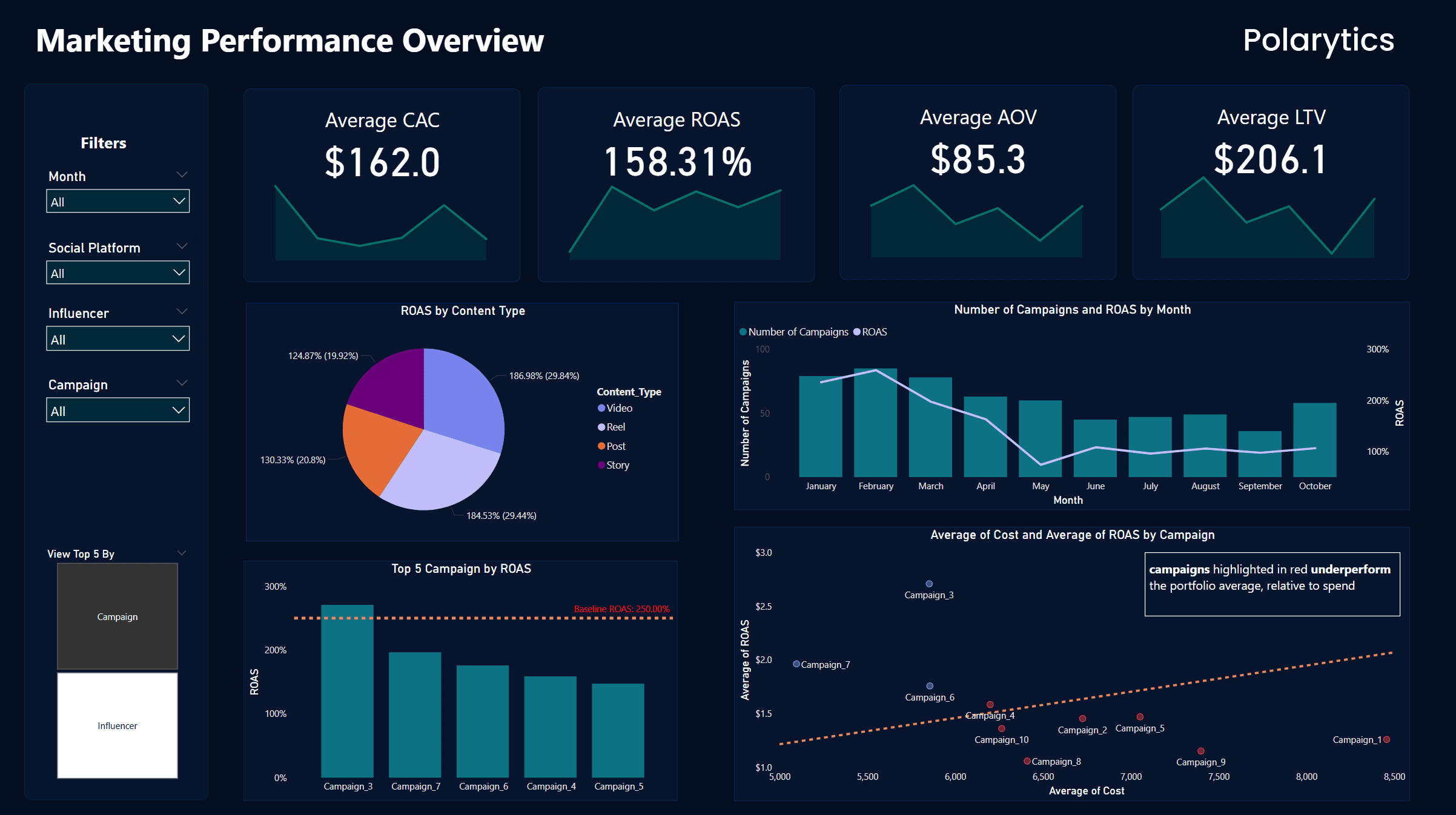Select the Video legend swatch

pyautogui.click(x=601, y=407)
